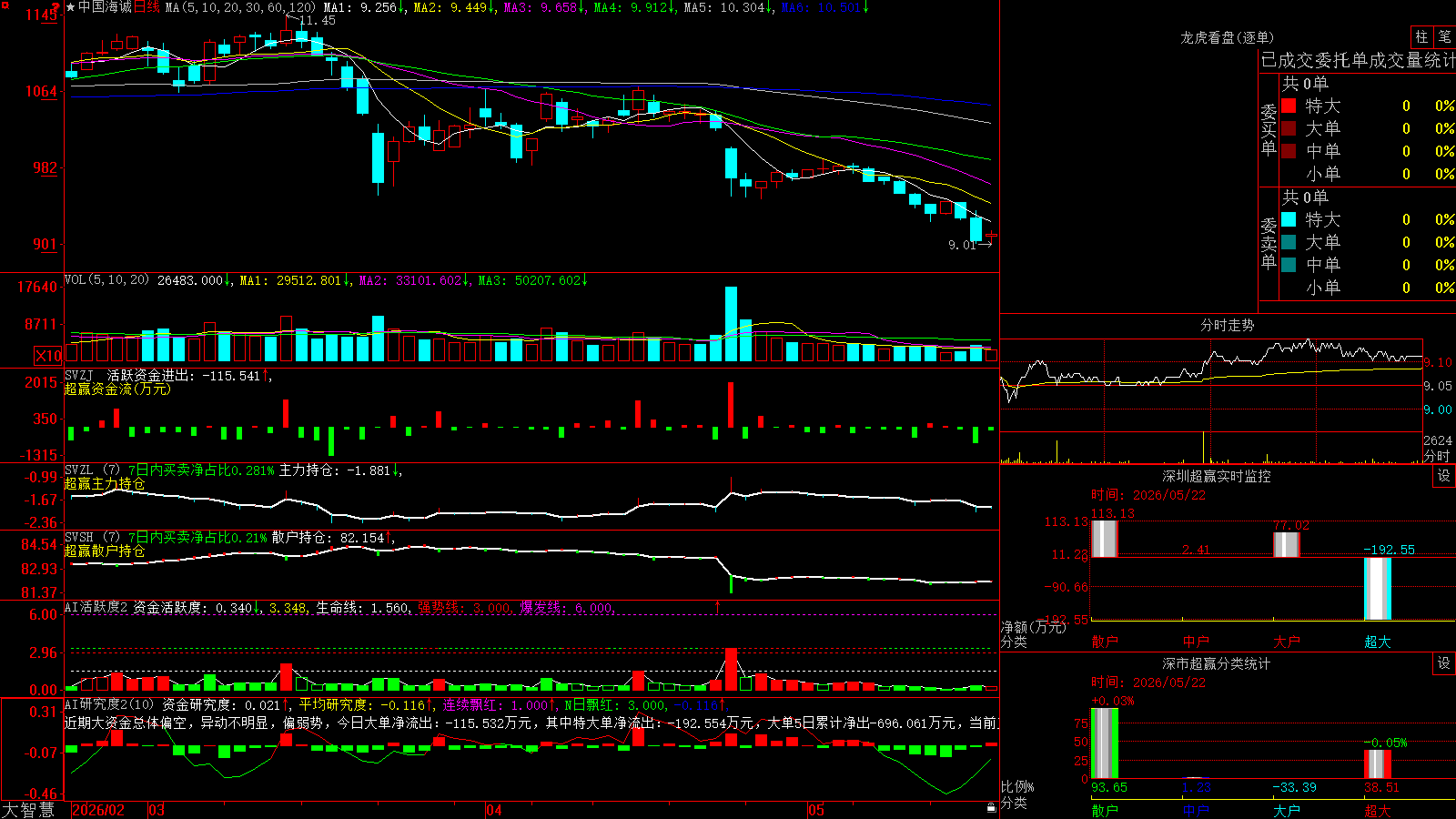Click the red up arrow in AI活跃度2 panel

coord(717,607)
